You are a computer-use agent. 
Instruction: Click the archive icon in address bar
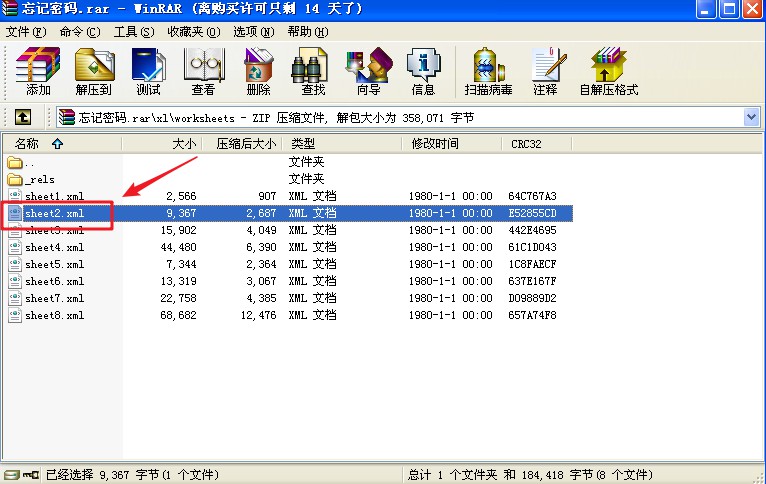(x=66, y=117)
